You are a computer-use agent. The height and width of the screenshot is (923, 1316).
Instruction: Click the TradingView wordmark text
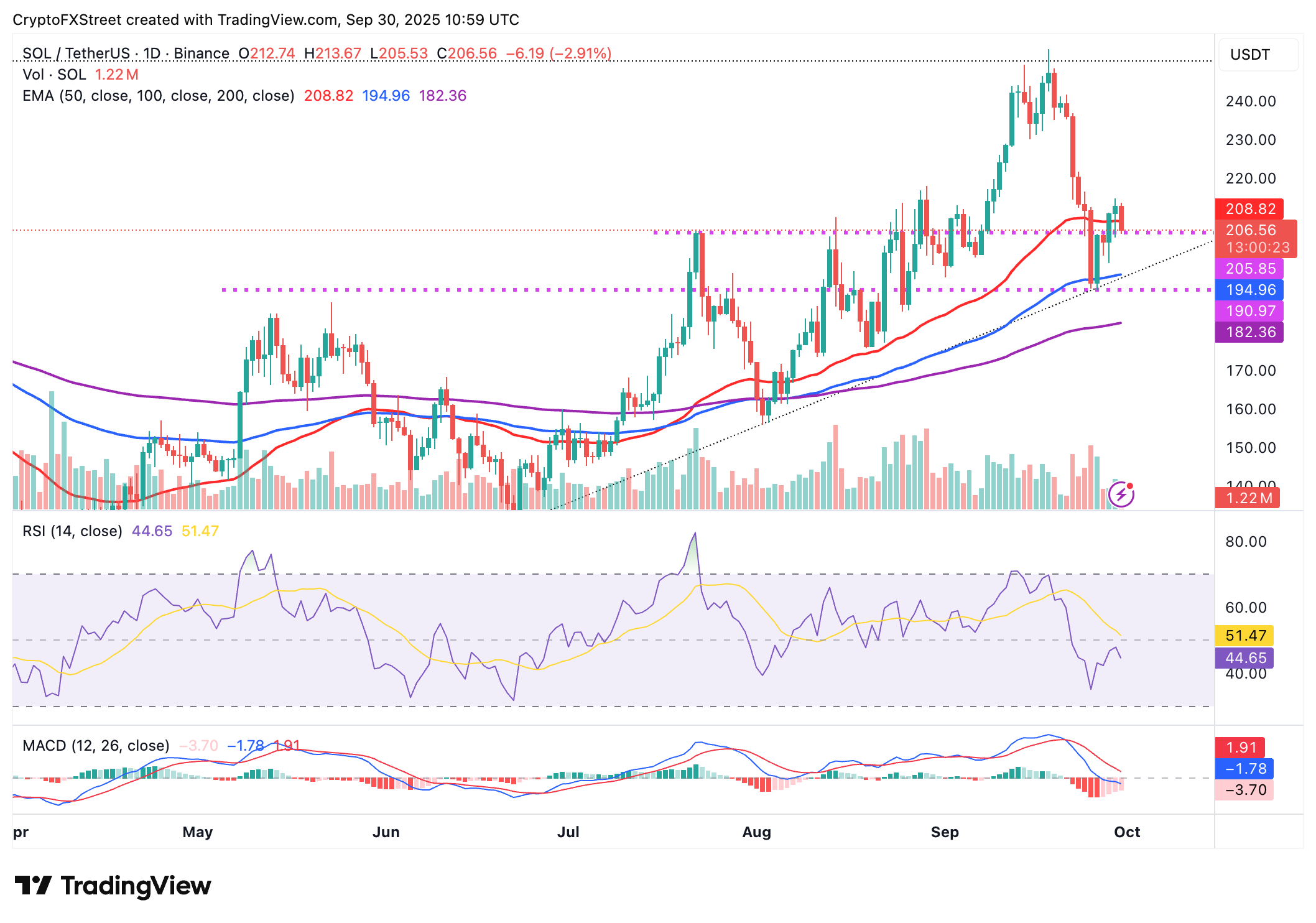136,885
